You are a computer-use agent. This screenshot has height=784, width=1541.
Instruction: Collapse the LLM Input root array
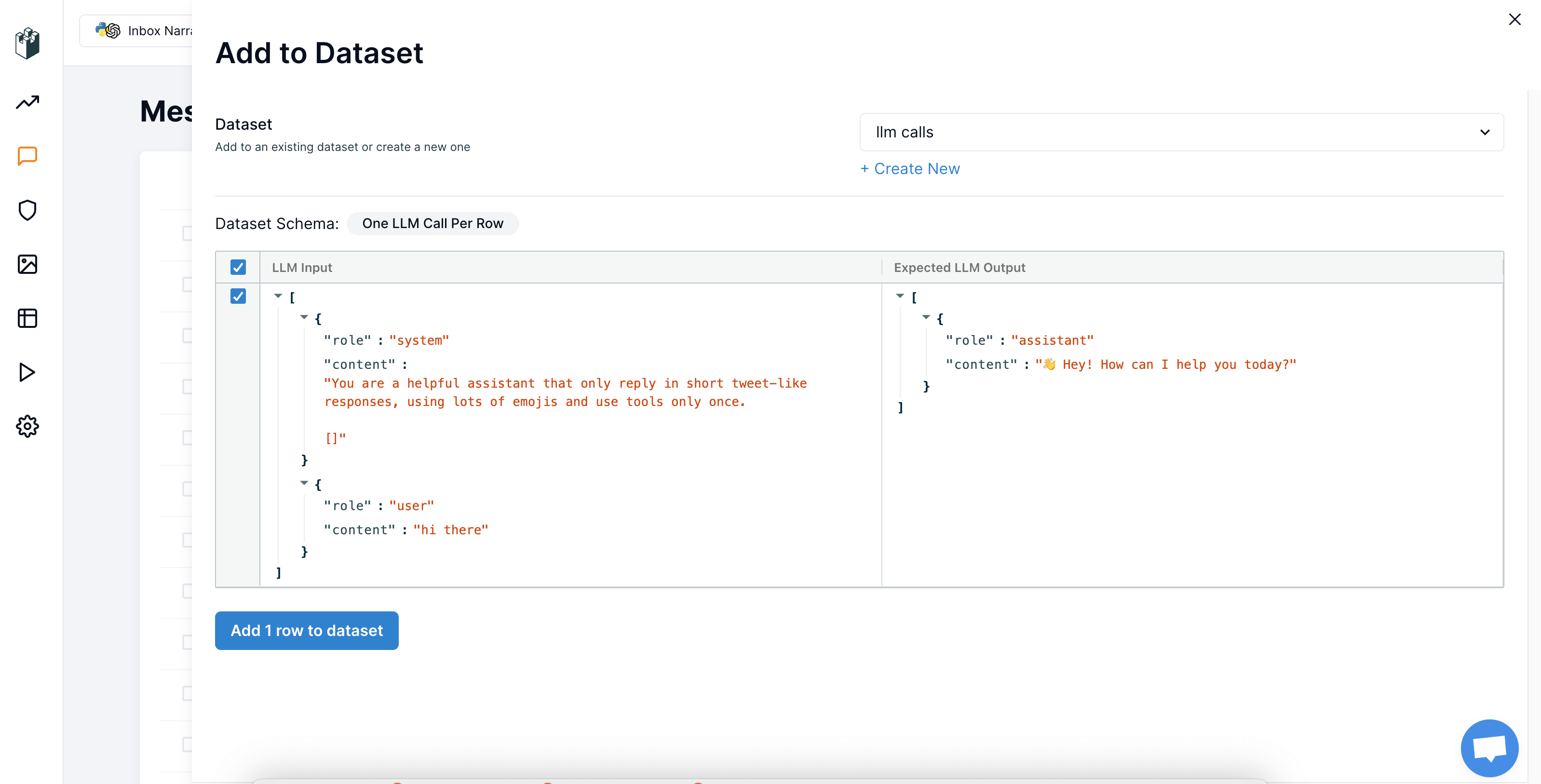[278, 296]
